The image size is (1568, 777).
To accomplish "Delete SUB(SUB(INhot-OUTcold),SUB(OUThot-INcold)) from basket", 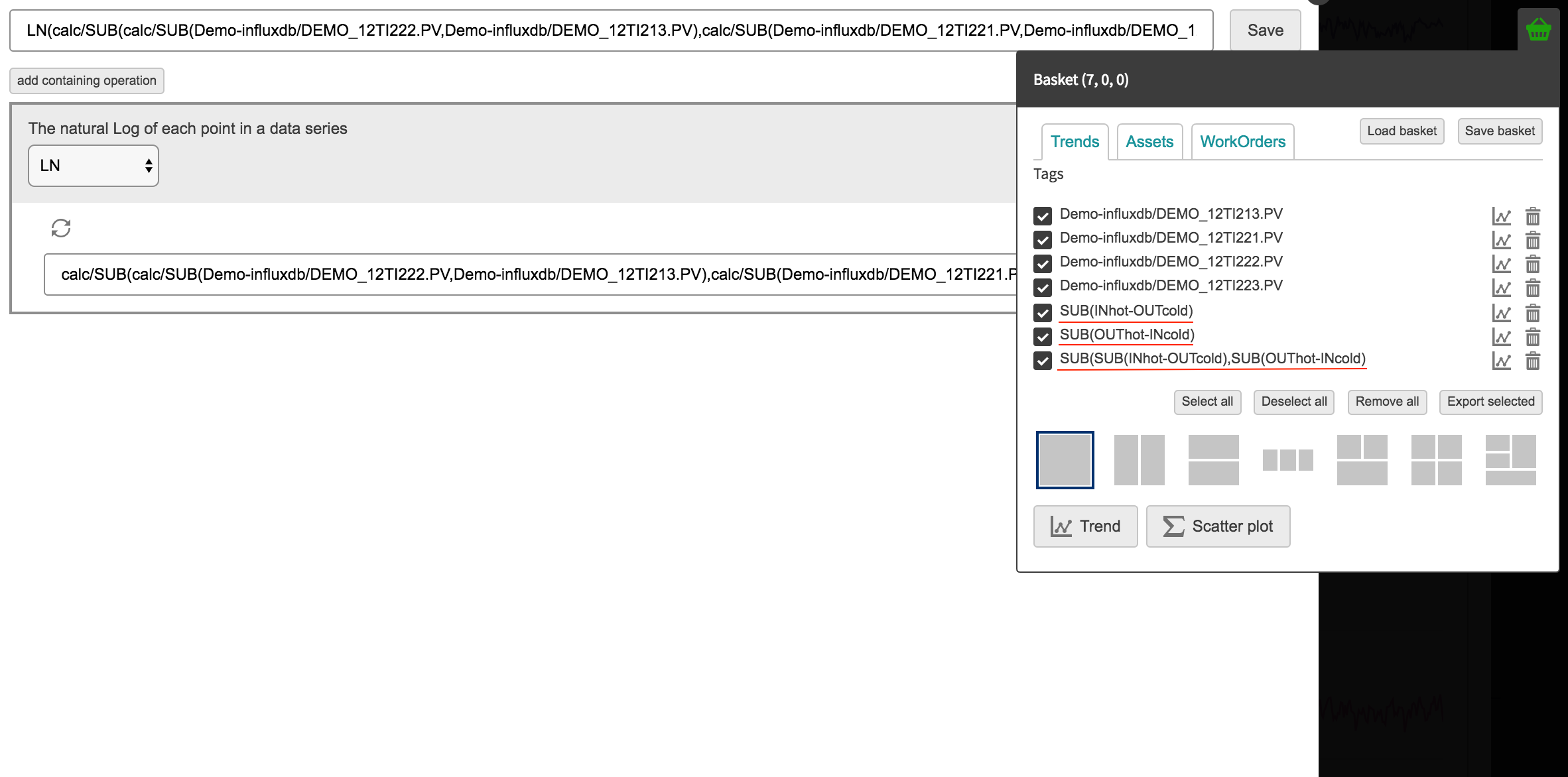I will (x=1533, y=361).
